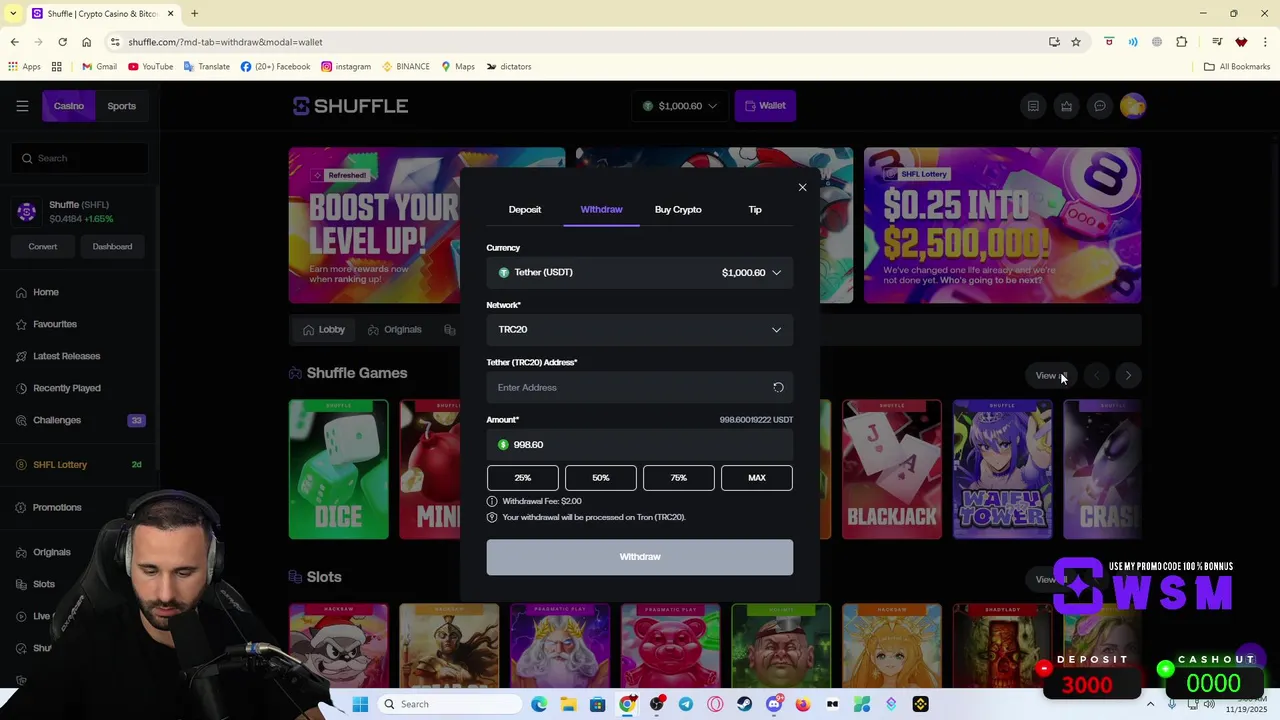Open Promotions in sidebar
The image size is (1280, 720).
(57, 507)
